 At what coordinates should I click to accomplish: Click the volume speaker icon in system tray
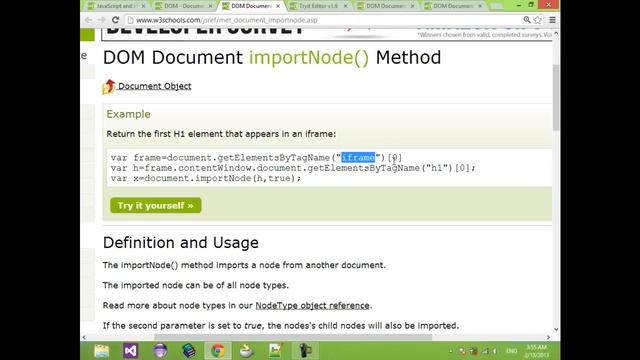click(495, 351)
